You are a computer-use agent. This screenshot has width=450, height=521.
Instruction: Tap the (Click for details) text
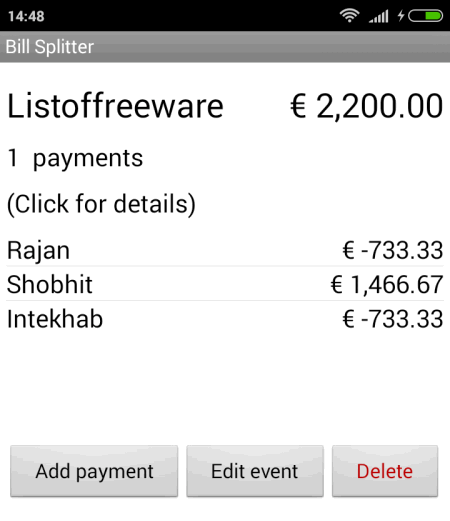coord(101,204)
